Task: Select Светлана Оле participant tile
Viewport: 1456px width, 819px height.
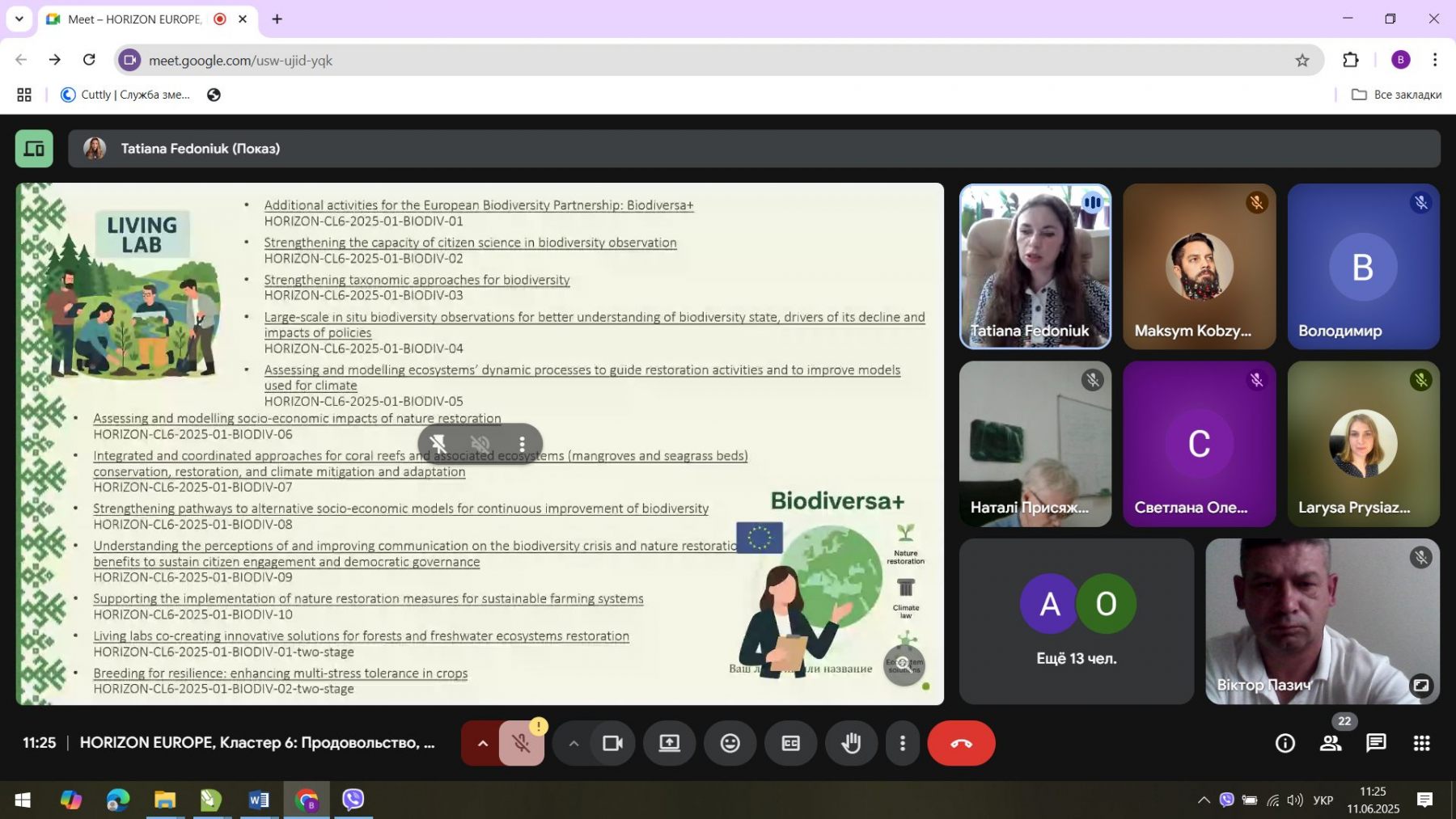Action: 1199,444
